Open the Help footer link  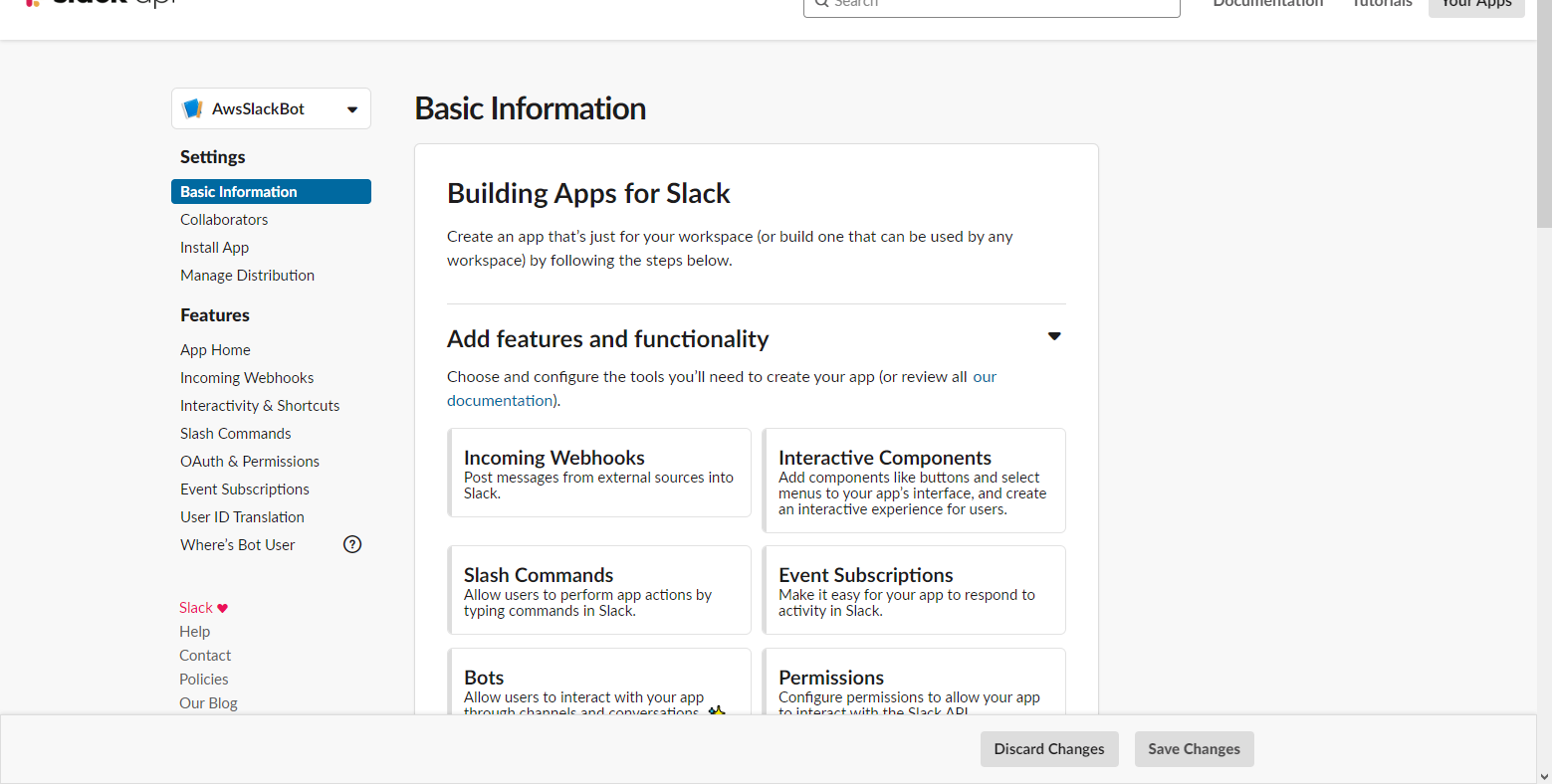click(195, 632)
